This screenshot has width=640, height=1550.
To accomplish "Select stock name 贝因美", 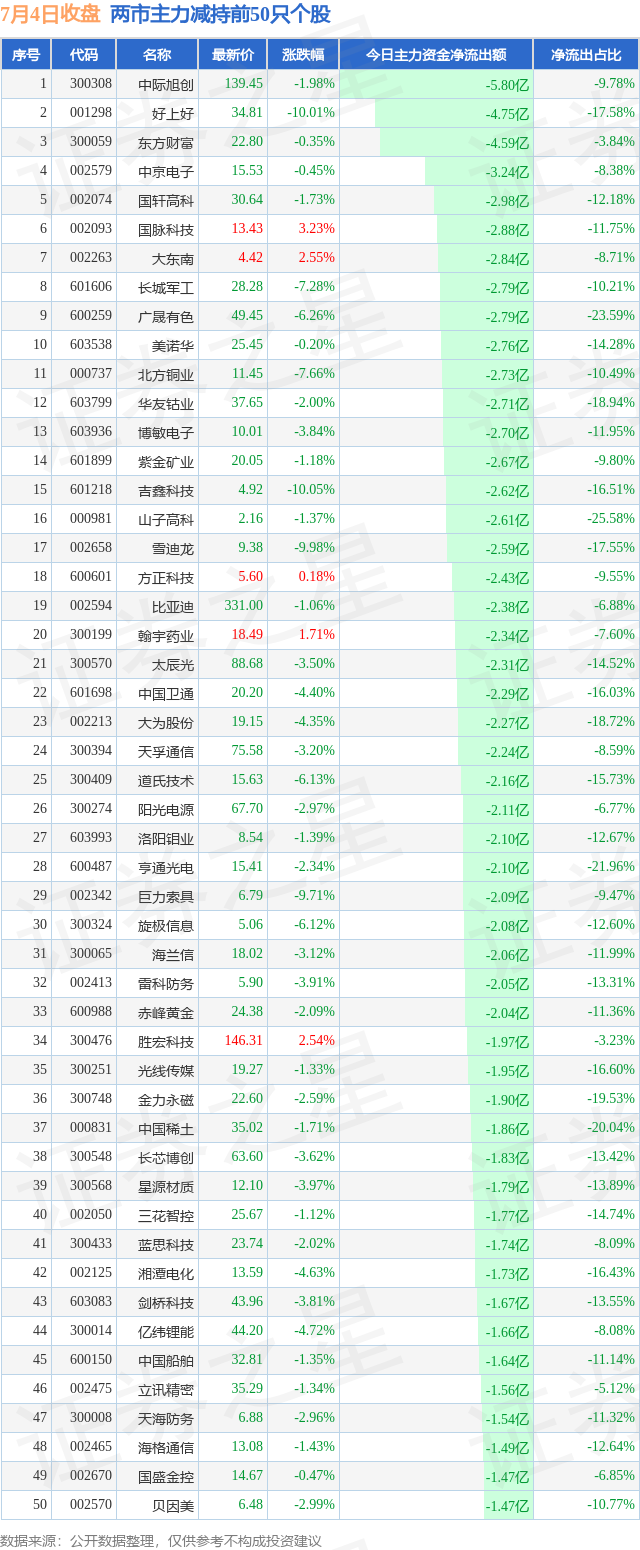I will pos(173,1505).
